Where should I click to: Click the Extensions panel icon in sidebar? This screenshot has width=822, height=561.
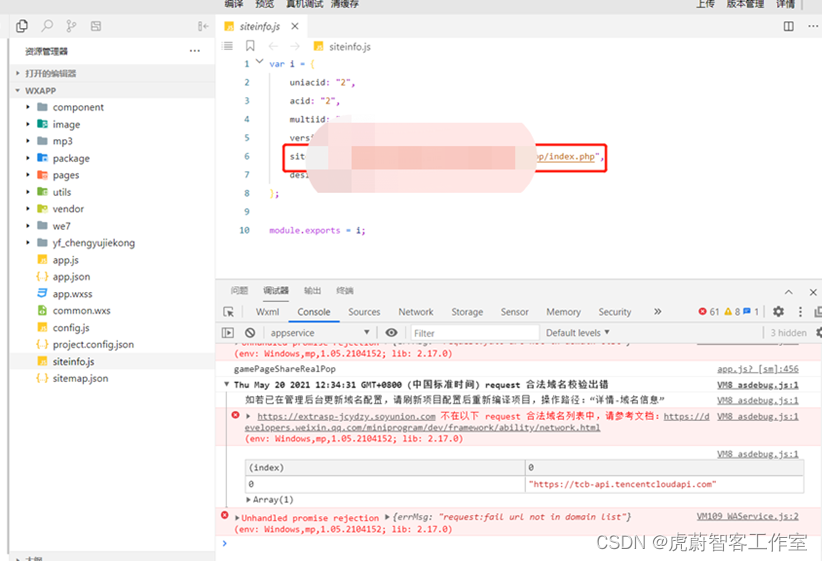pos(95,26)
